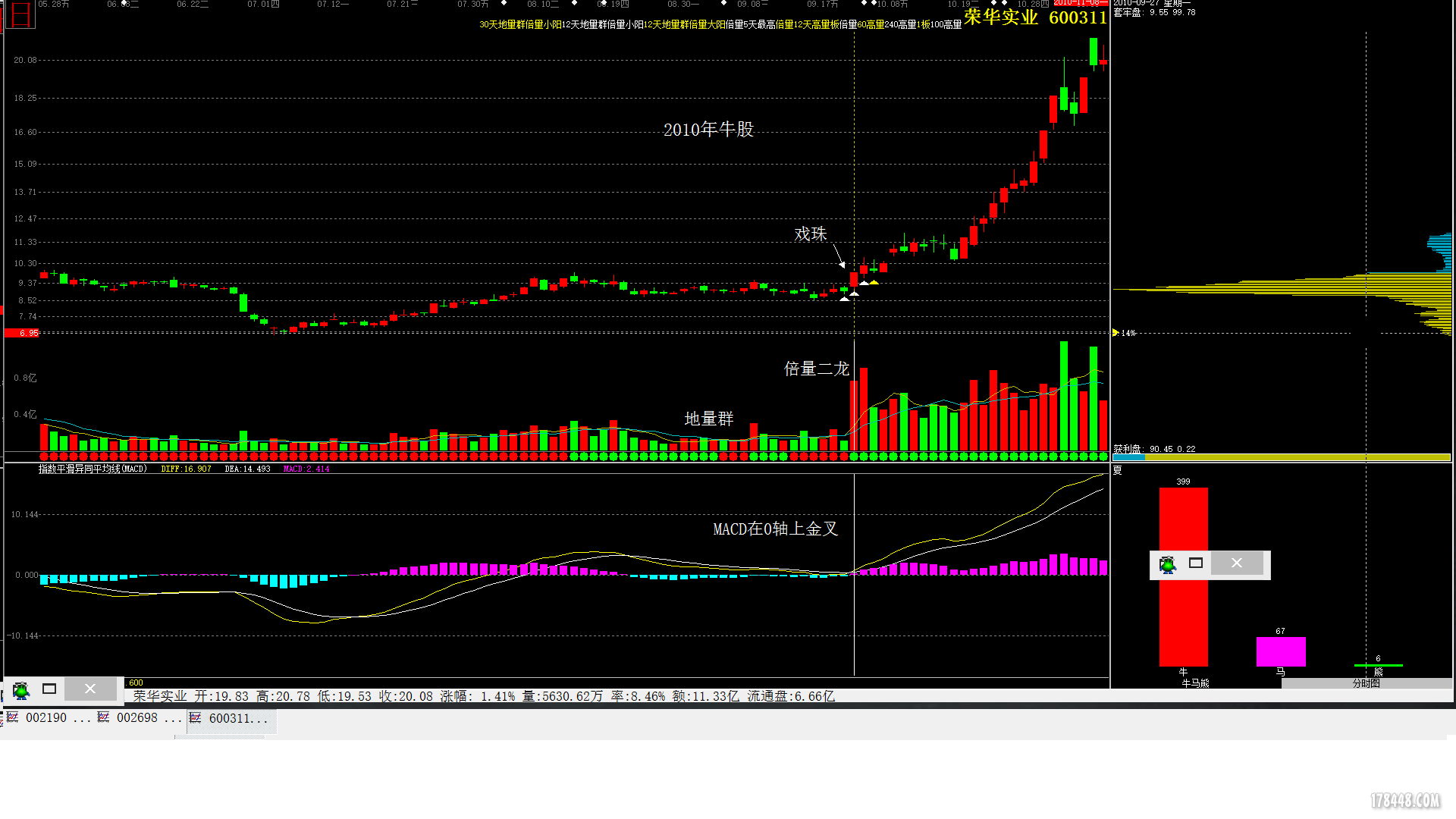Click the 002698 tab's chart icon

[x=104, y=717]
